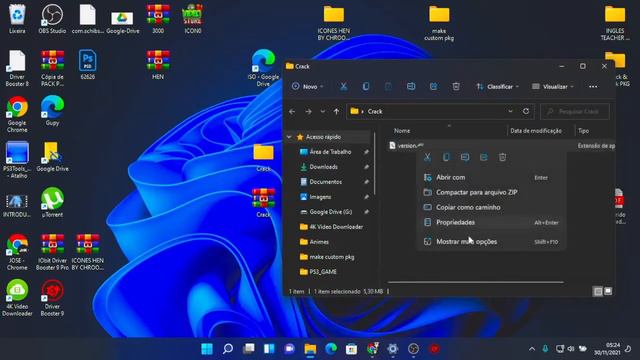Viewport: 640px width, 360px height.
Task: Choose Mostrar mais opções
Action: click(491, 242)
